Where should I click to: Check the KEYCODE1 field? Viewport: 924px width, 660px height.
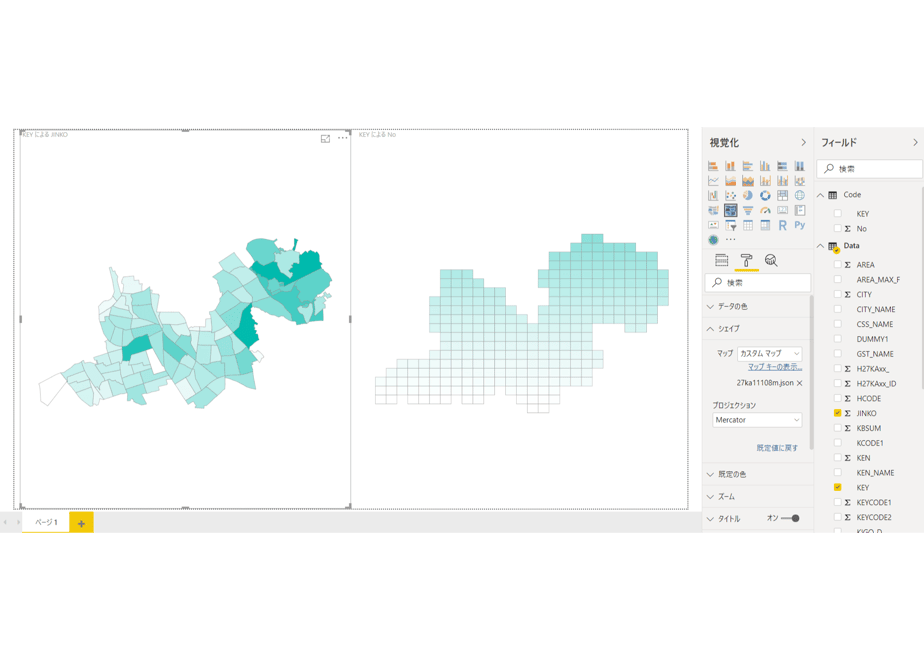point(837,502)
